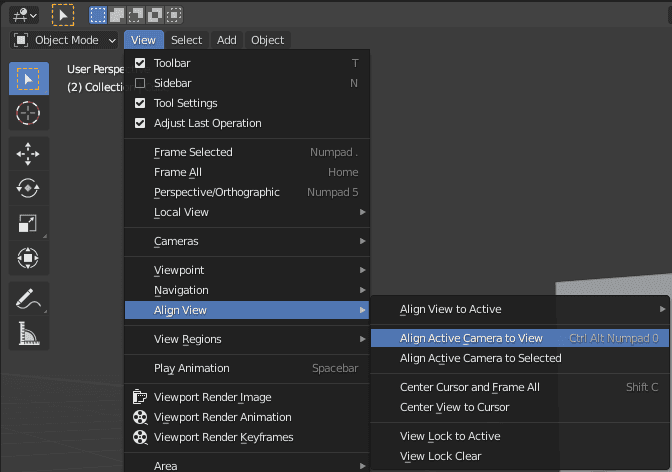Click Align Active Camera to View
The image size is (672, 472).
coord(471,338)
